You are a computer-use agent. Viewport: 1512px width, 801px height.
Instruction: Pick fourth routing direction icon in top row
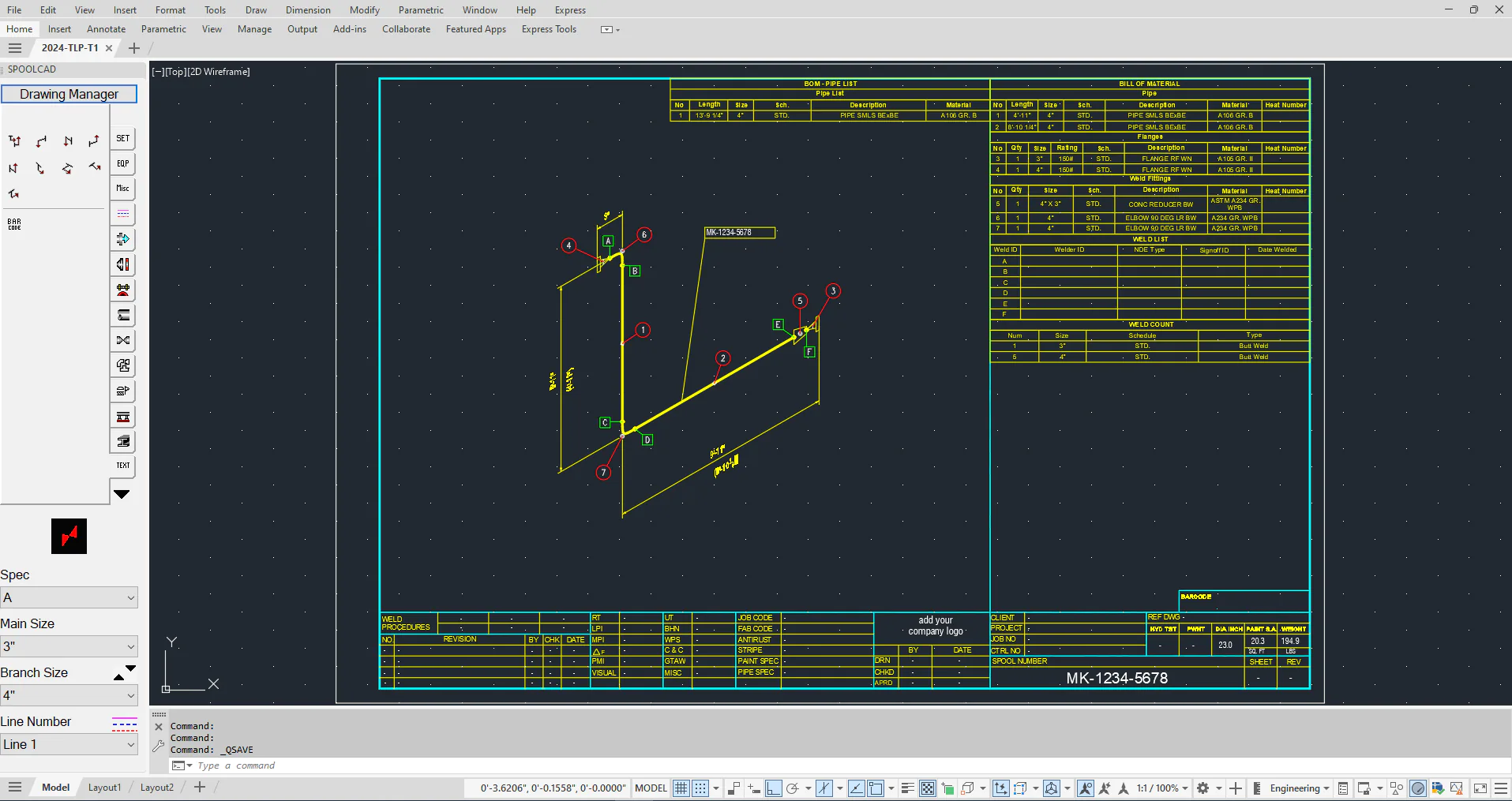pyautogui.click(x=94, y=141)
